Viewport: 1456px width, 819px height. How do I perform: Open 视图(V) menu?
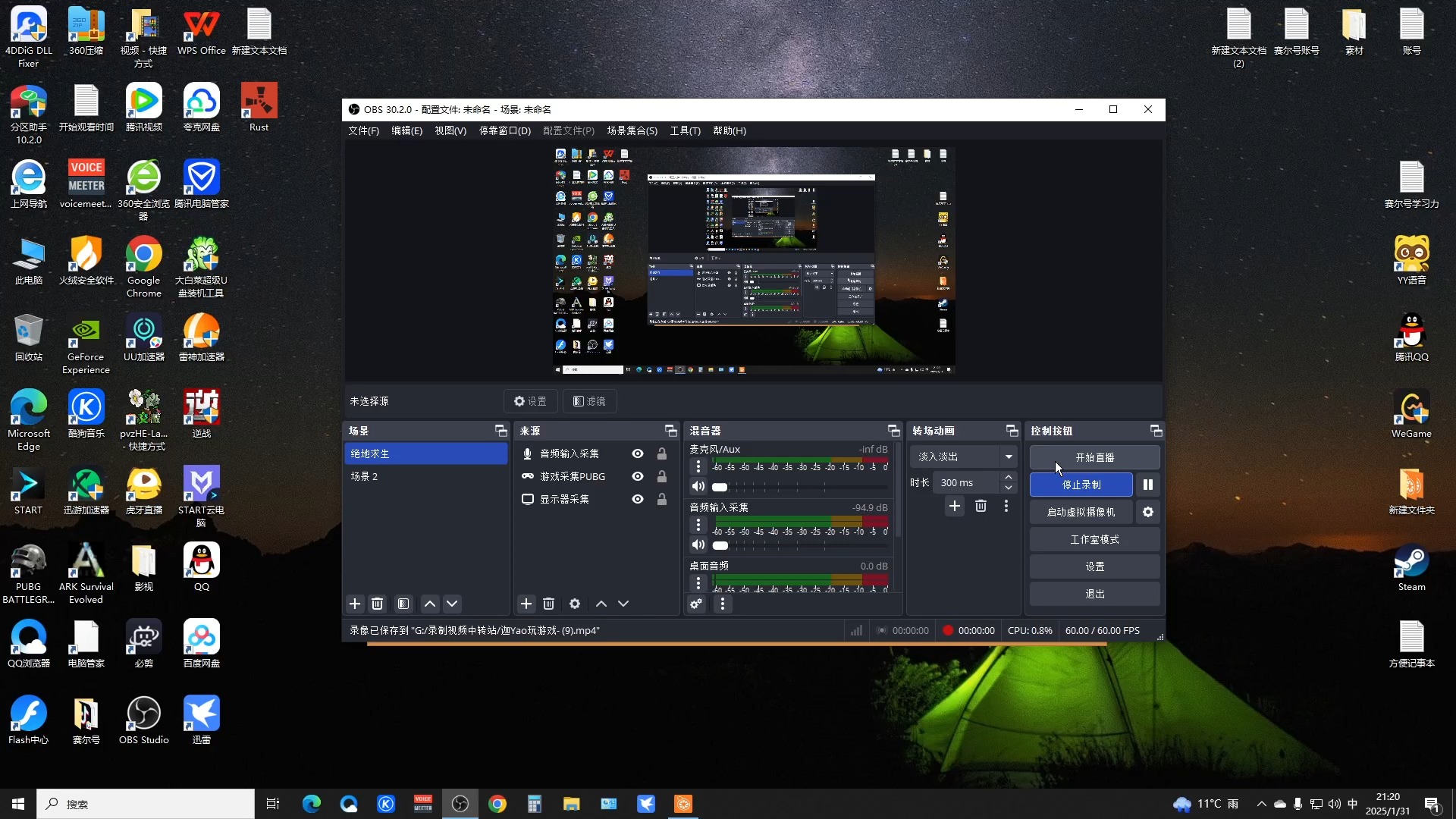click(450, 130)
